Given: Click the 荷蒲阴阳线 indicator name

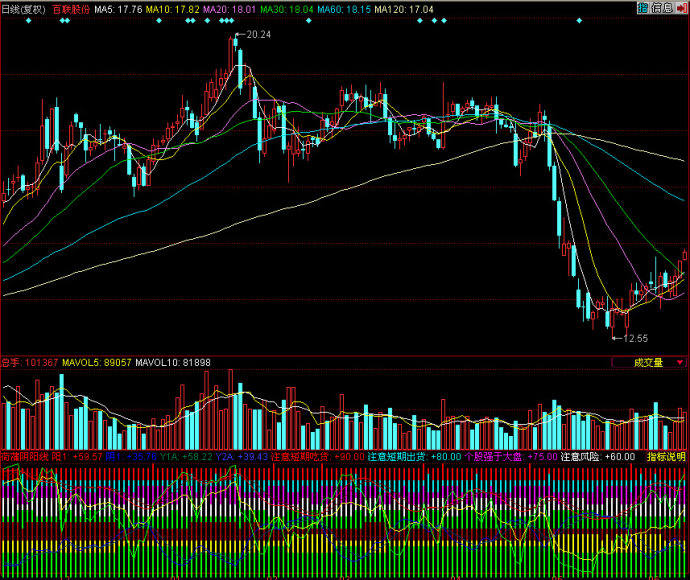Looking at the screenshot, I should click(24, 457).
